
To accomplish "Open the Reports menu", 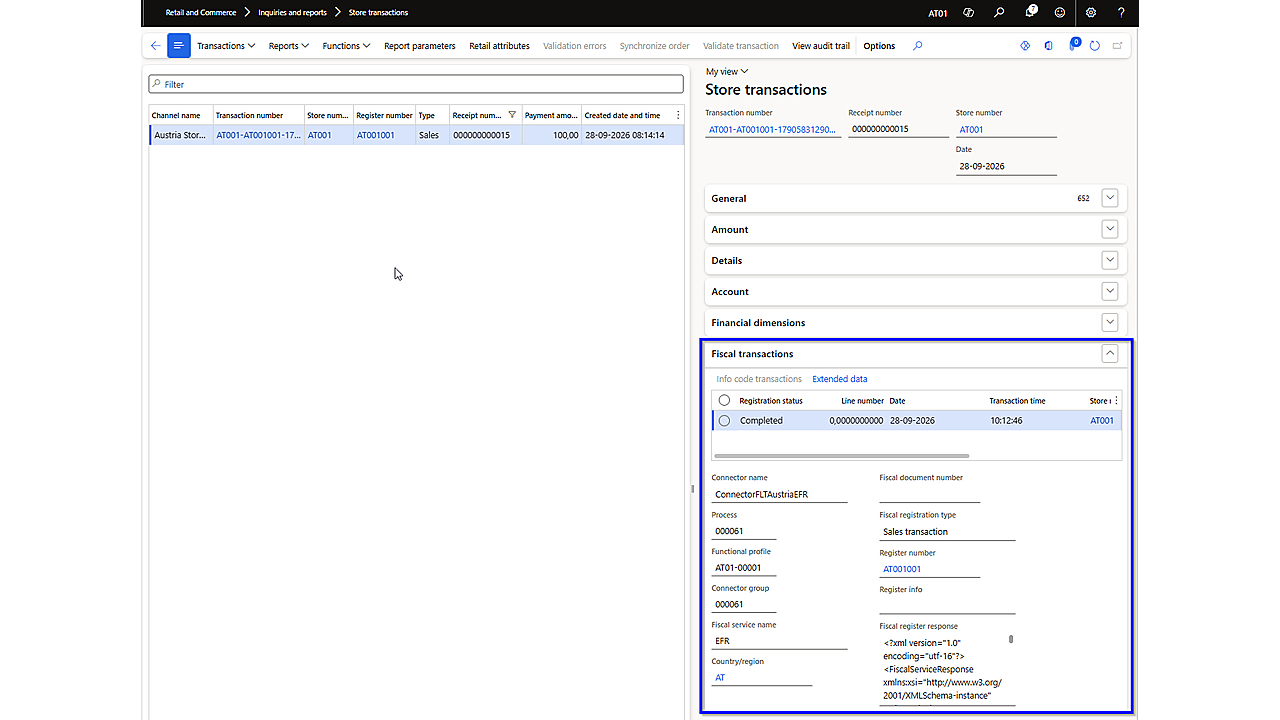I will coord(289,46).
